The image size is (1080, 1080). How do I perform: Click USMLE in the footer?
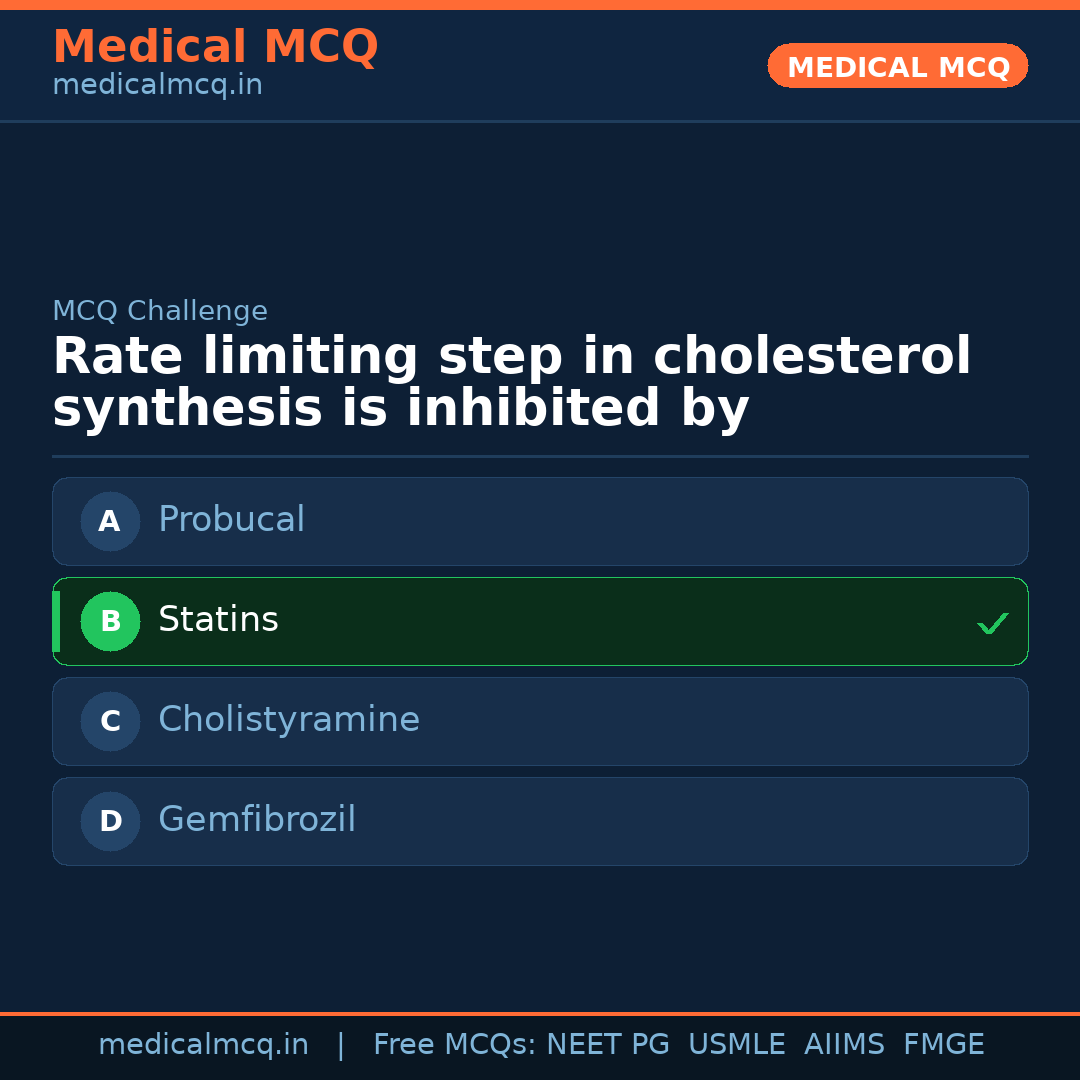pyautogui.click(x=736, y=1045)
